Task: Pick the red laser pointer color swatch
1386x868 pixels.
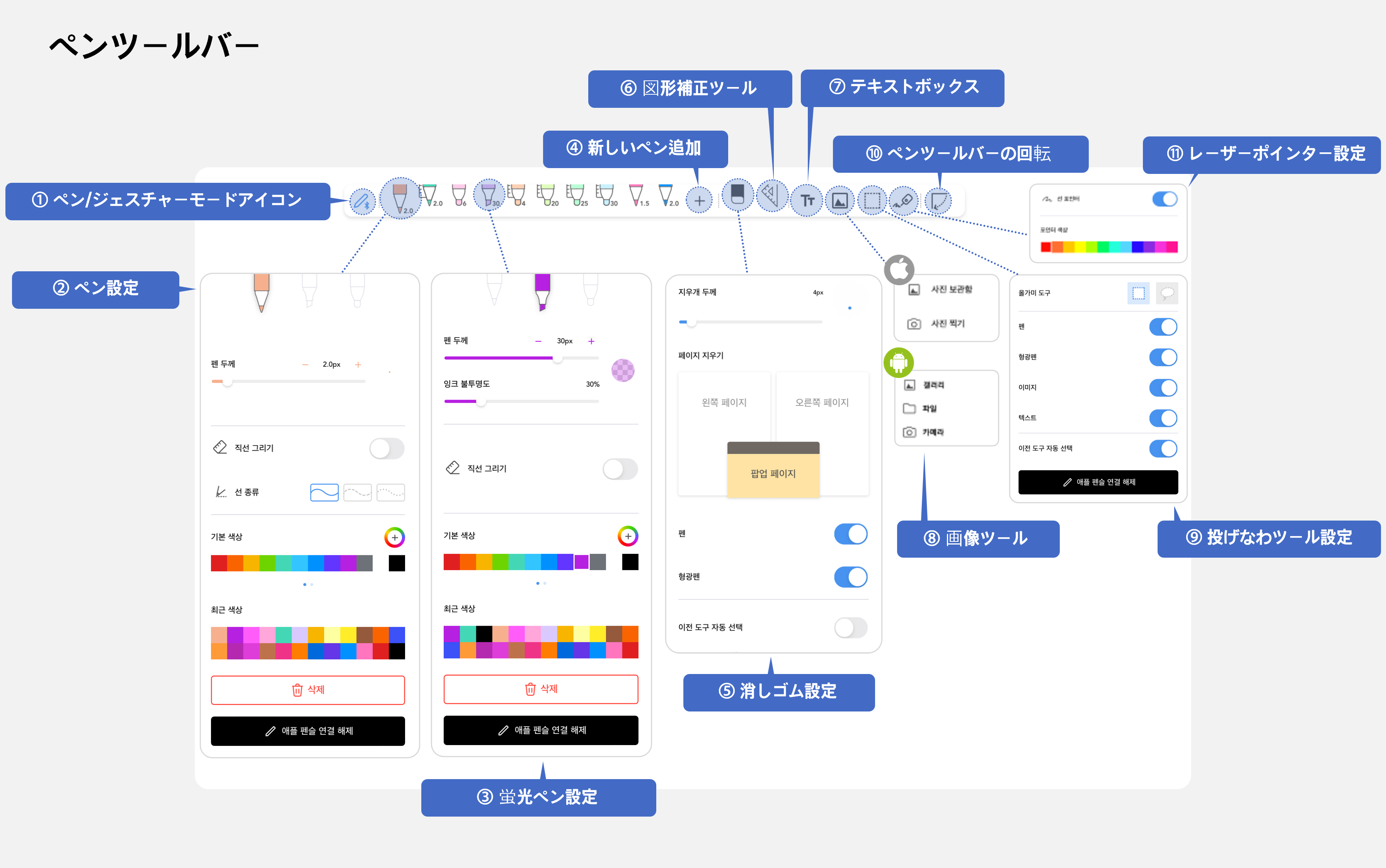Action: [x=1046, y=247]
